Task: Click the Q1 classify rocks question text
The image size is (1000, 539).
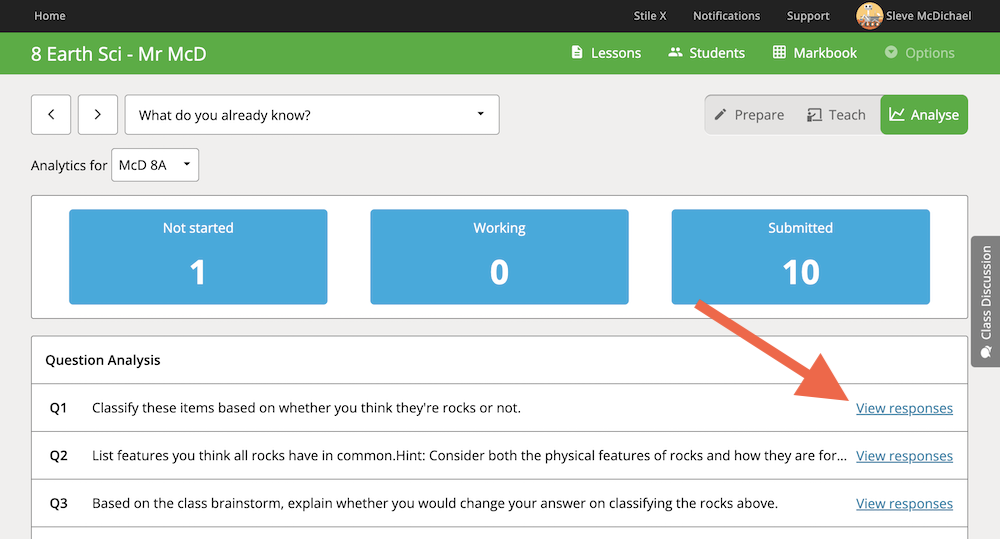Action: [306, 408]
